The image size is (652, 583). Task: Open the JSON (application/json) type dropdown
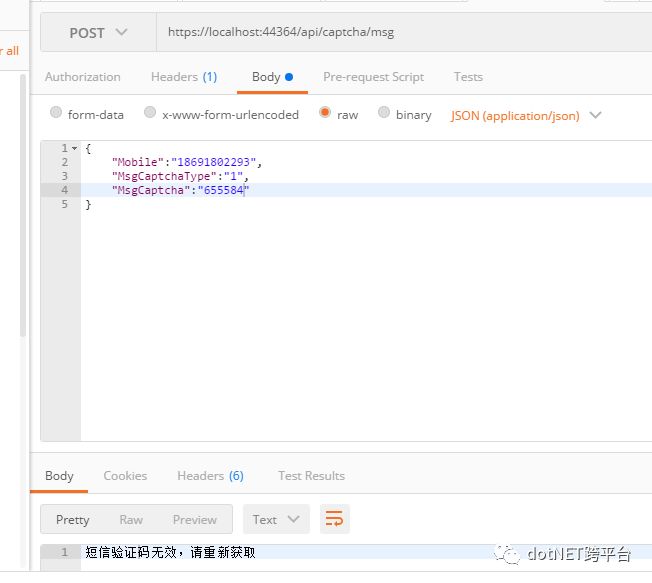(x=526, y=115)
